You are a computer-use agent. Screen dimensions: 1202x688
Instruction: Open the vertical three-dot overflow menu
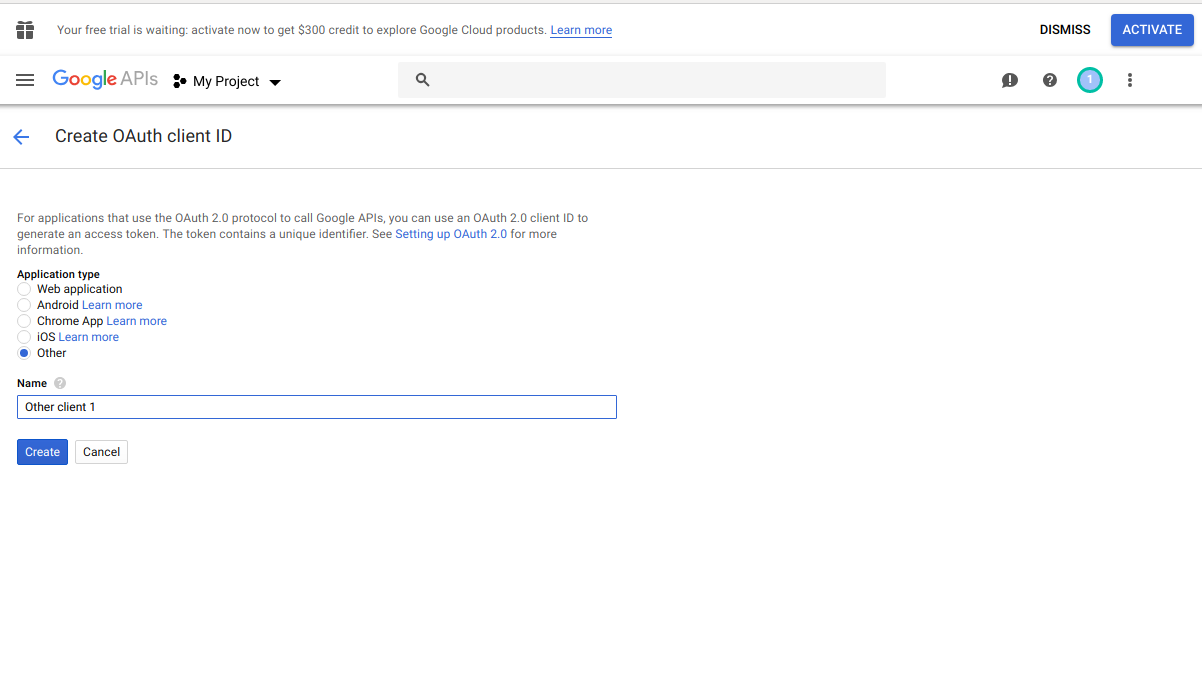[1129, 80]
